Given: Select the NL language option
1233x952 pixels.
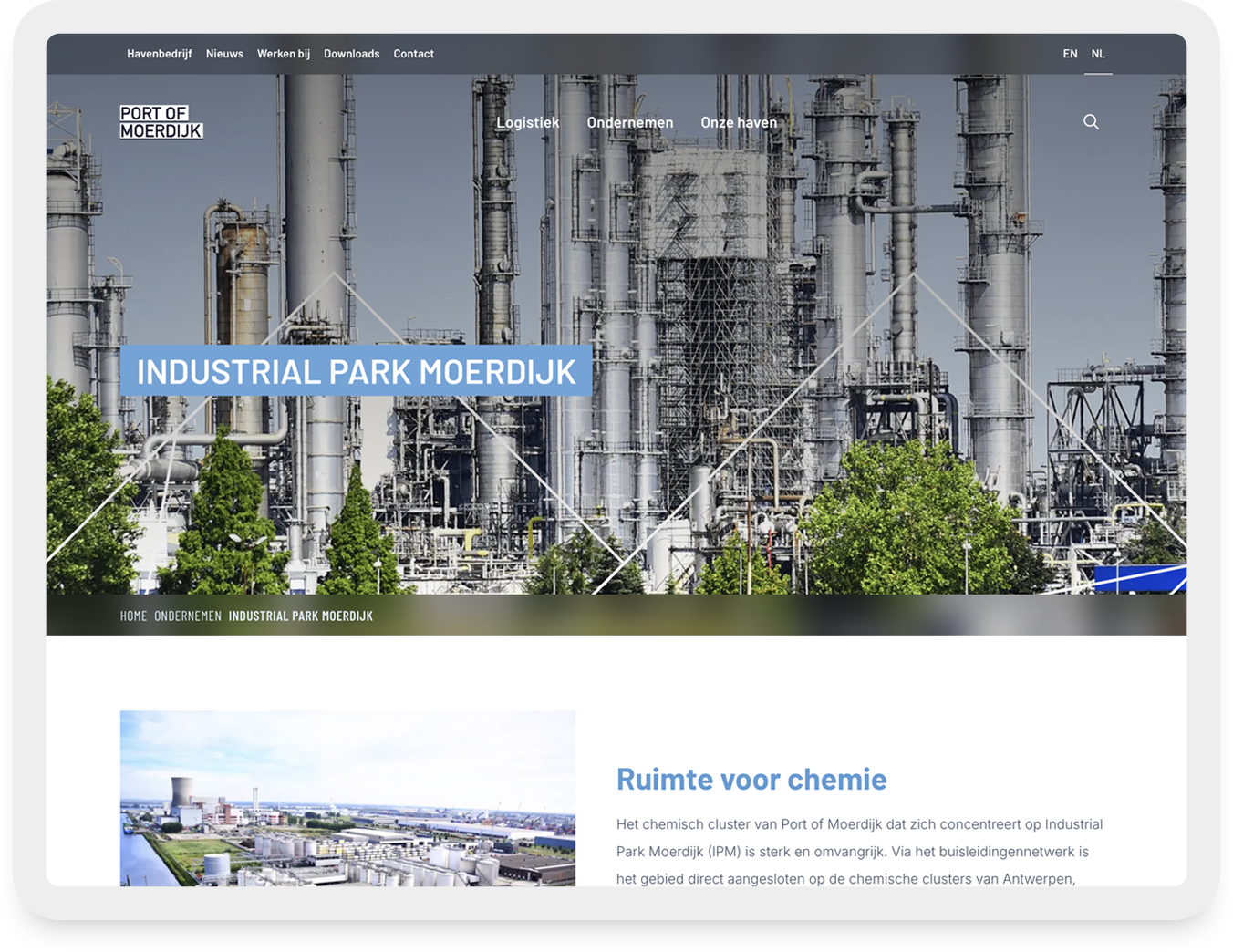Looking at the screenshot, I should pos(1098,54).
